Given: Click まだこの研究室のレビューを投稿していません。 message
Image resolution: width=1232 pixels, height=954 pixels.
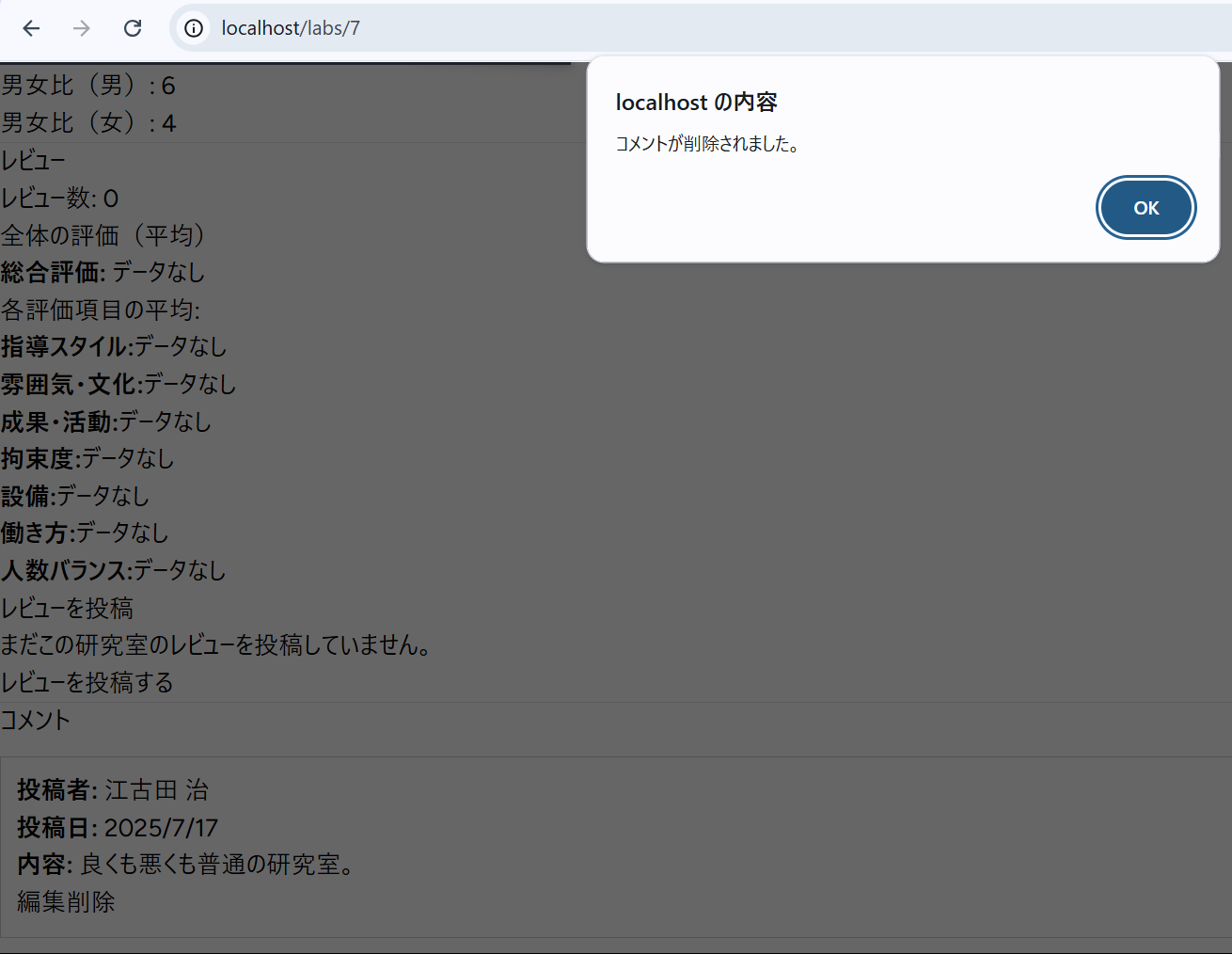Looking at the screenshot, I should (x=216, y=644).
